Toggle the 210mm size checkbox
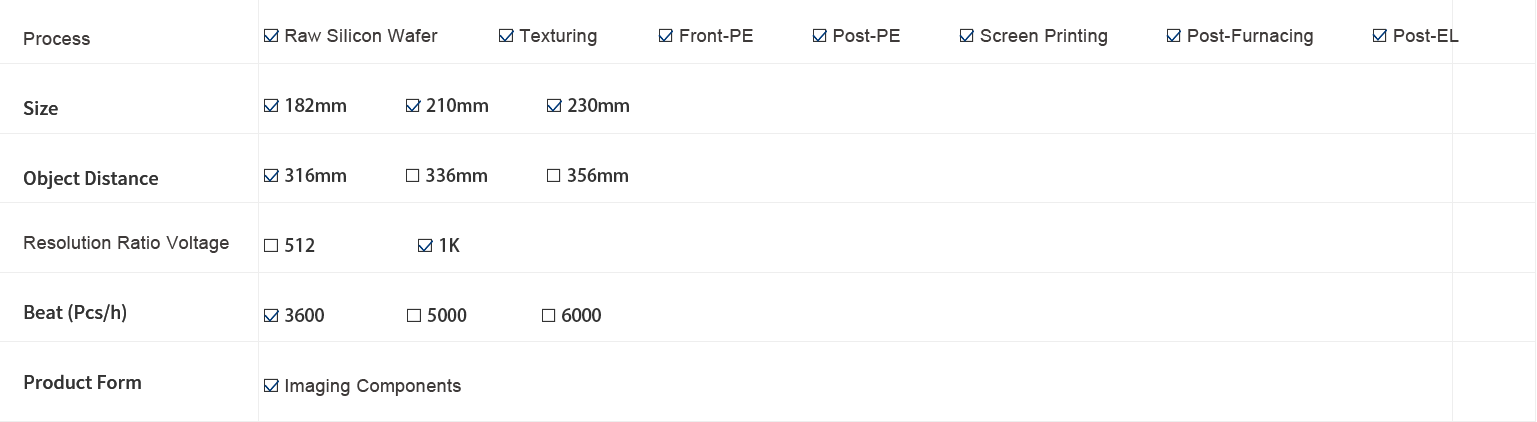This screenshot has width=1537, height=422. (x=413, y=106)
